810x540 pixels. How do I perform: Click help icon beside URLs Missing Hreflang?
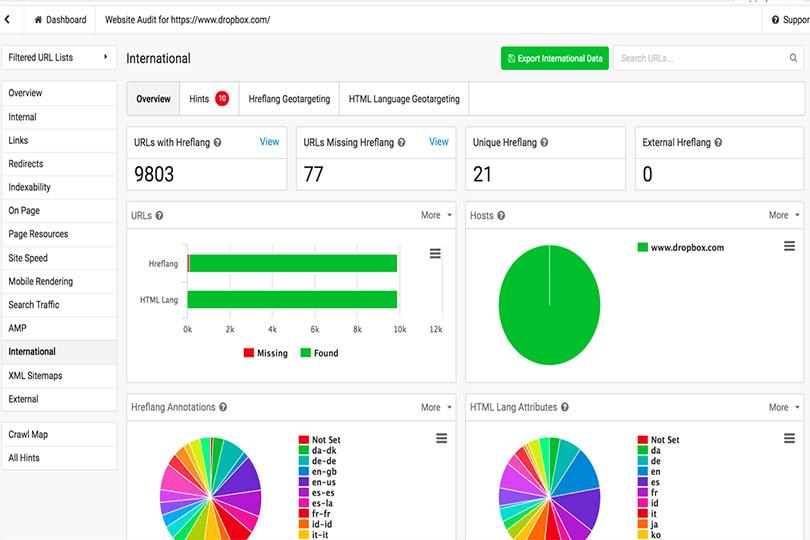(x=401, y=142)
